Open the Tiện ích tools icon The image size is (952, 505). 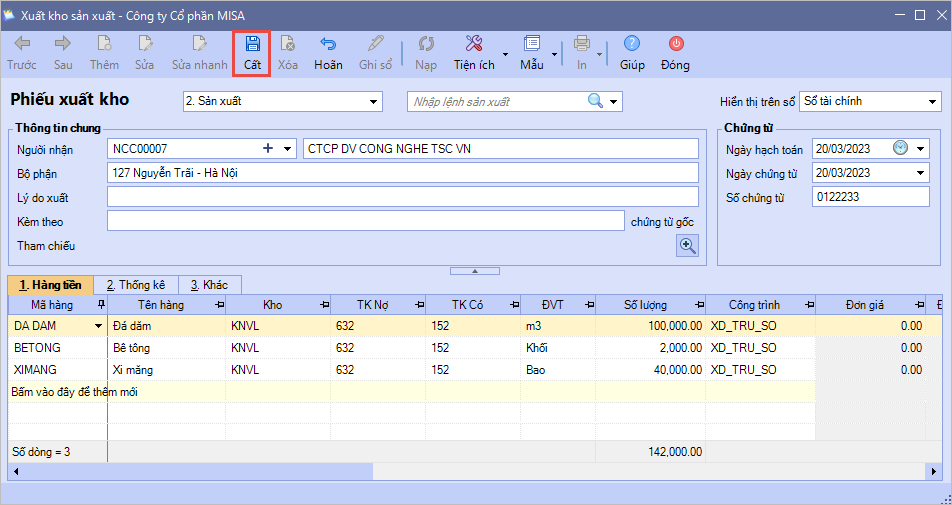(474, 44)
